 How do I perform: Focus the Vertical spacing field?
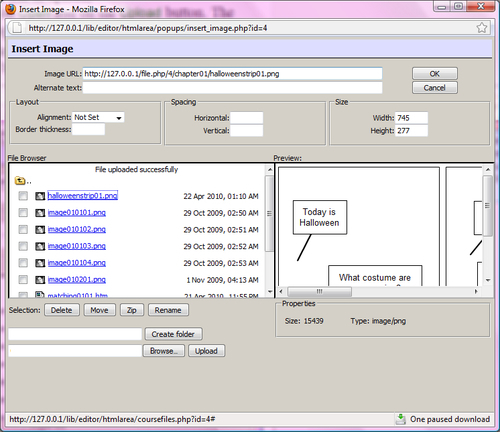click(247, 131)
